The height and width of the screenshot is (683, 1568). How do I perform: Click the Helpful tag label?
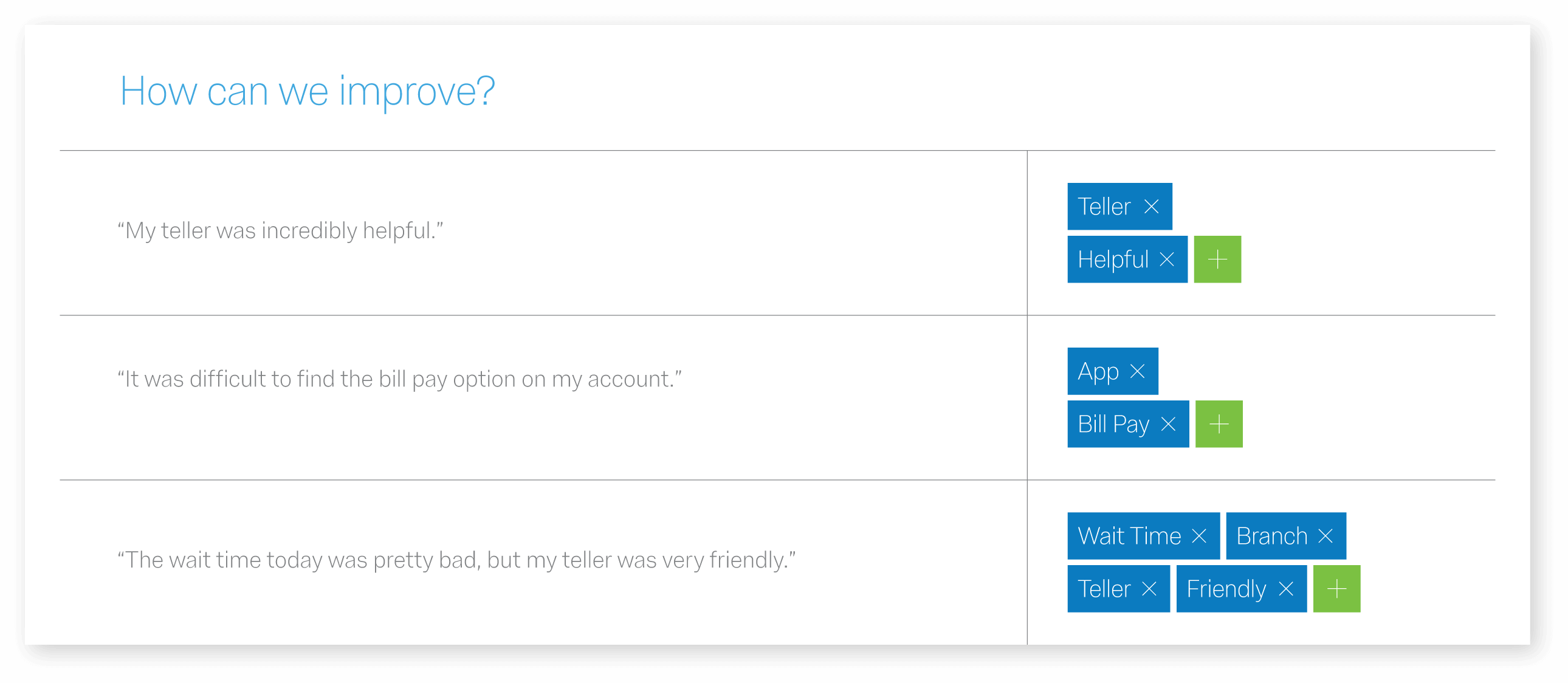tap(1113, 260)
